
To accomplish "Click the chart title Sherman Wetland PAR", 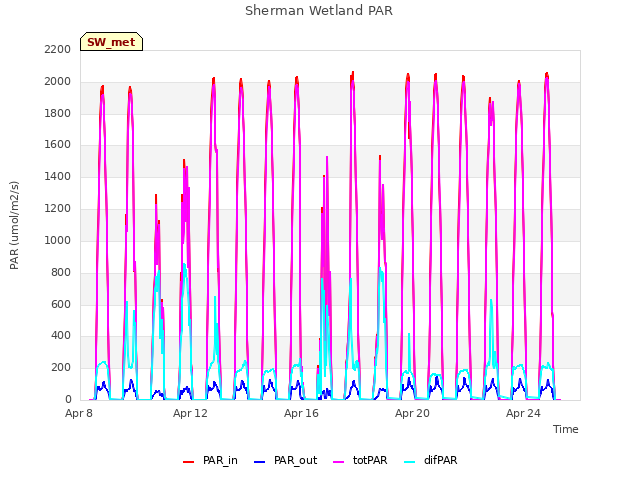I will coord(319,11).
